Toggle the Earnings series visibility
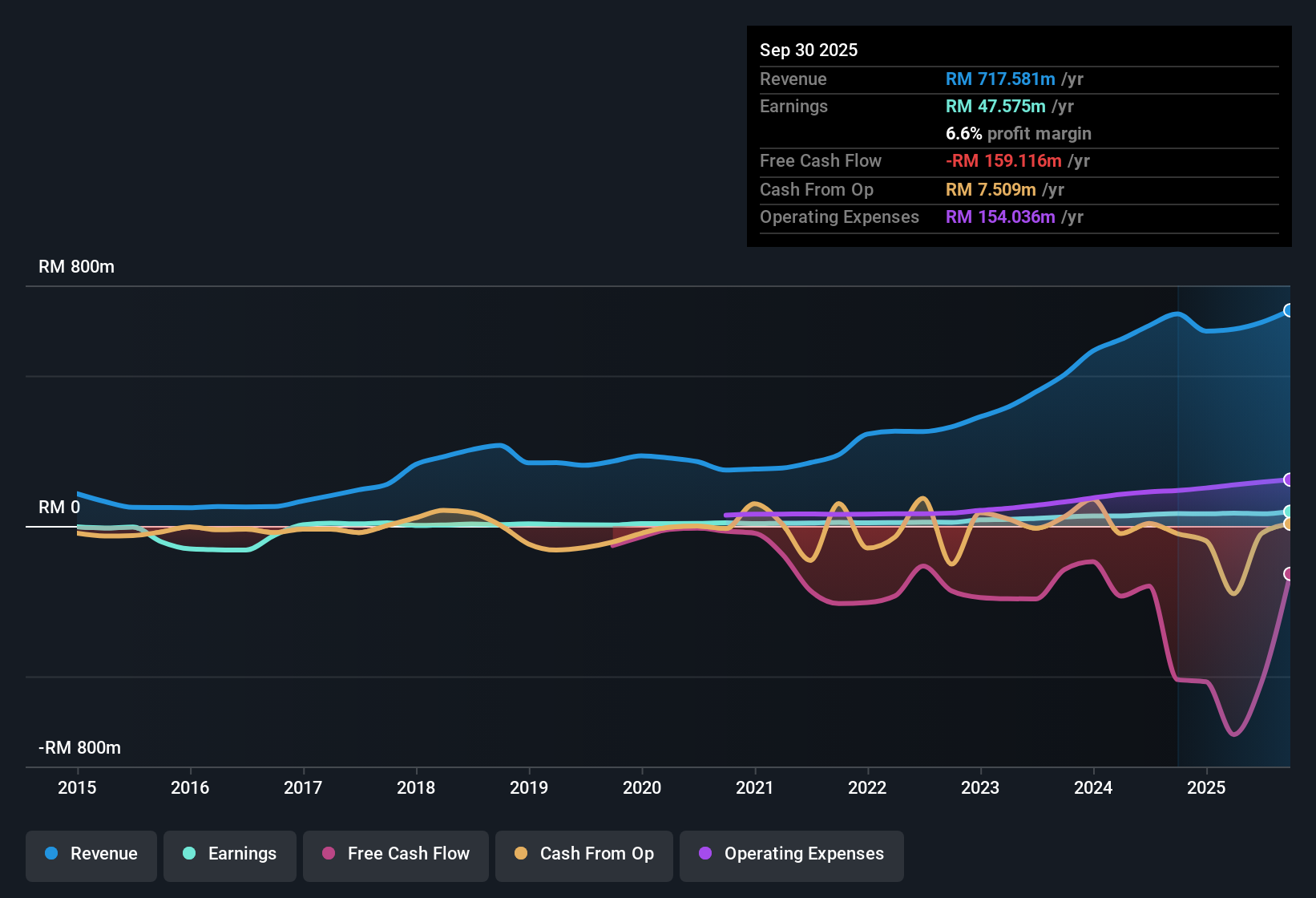 pos(230,854)
